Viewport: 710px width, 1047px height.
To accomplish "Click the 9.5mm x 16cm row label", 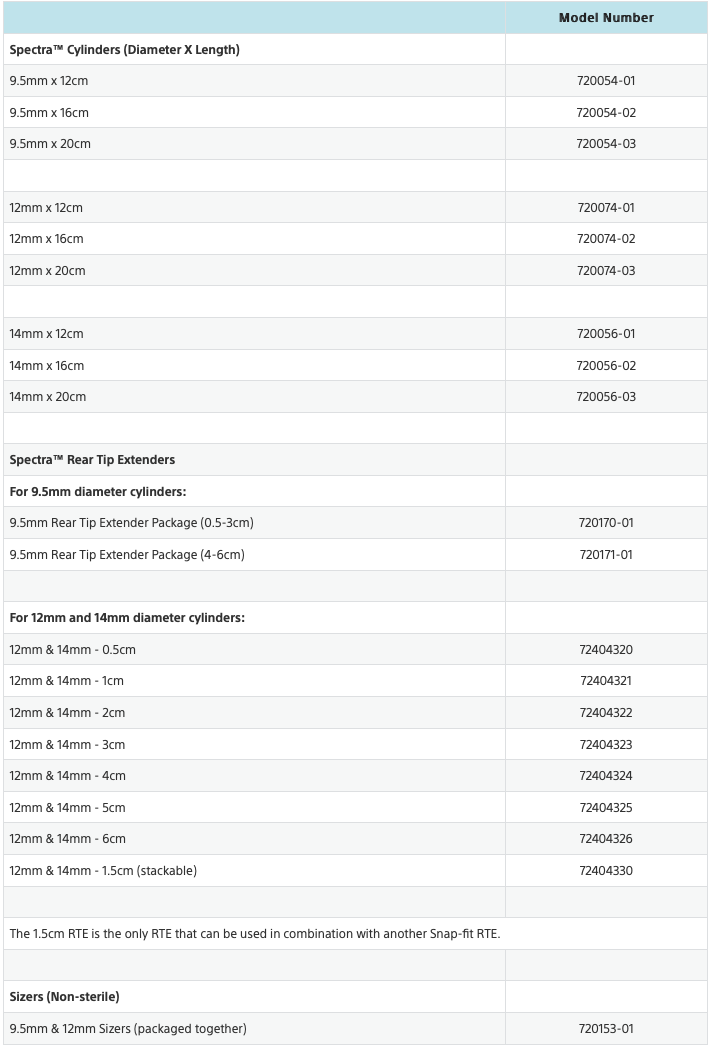I will (x=49, y=113).
